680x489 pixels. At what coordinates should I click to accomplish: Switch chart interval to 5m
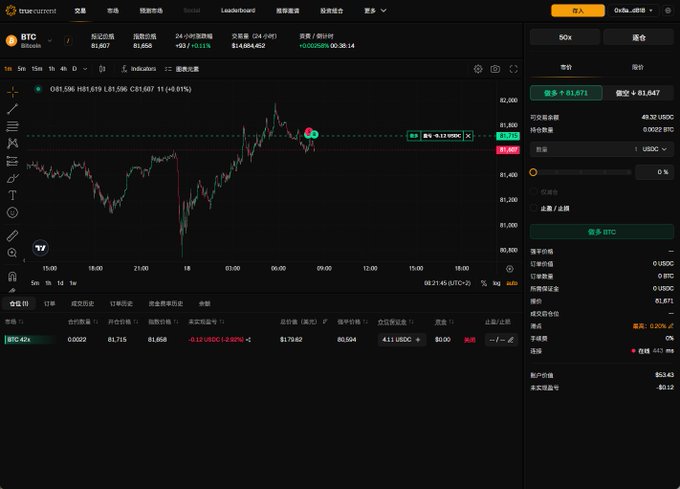point(22,69)
